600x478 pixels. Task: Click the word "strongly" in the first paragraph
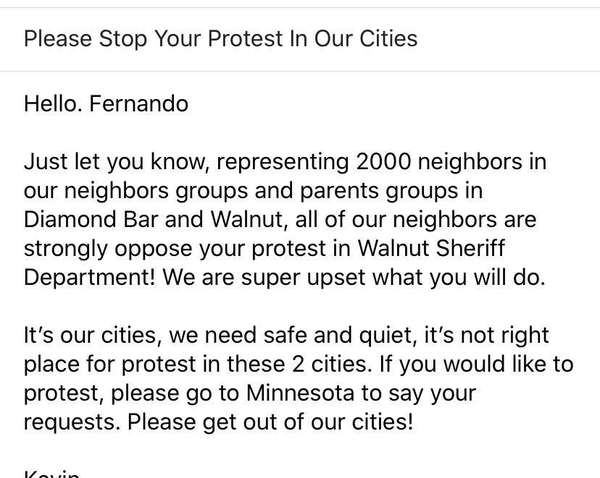coord(66,249)
